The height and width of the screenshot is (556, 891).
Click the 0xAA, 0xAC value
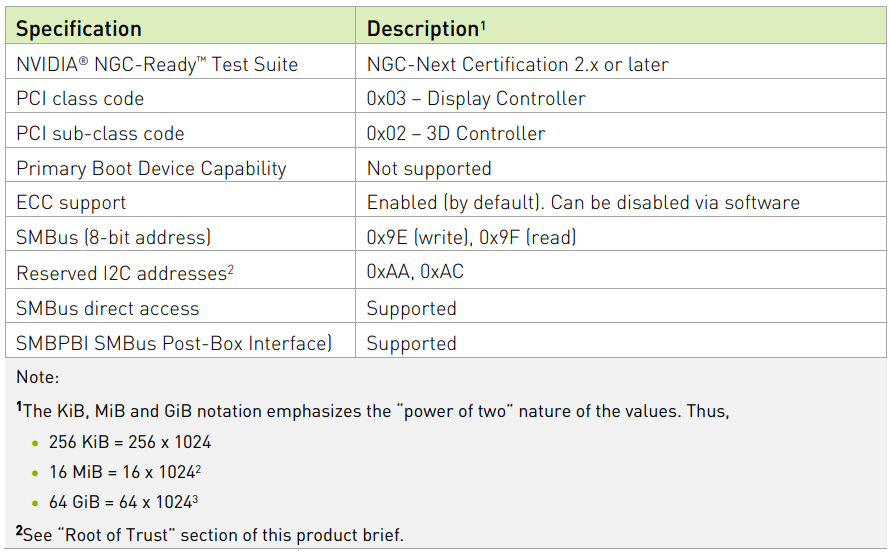pos(415,272)
